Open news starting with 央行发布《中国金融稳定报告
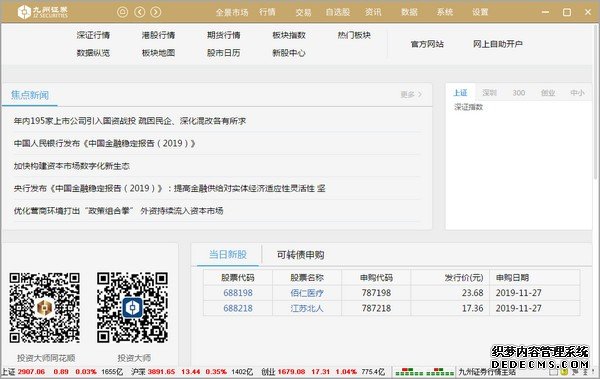This screenshot has height=379, width=600. click(170, 188)
